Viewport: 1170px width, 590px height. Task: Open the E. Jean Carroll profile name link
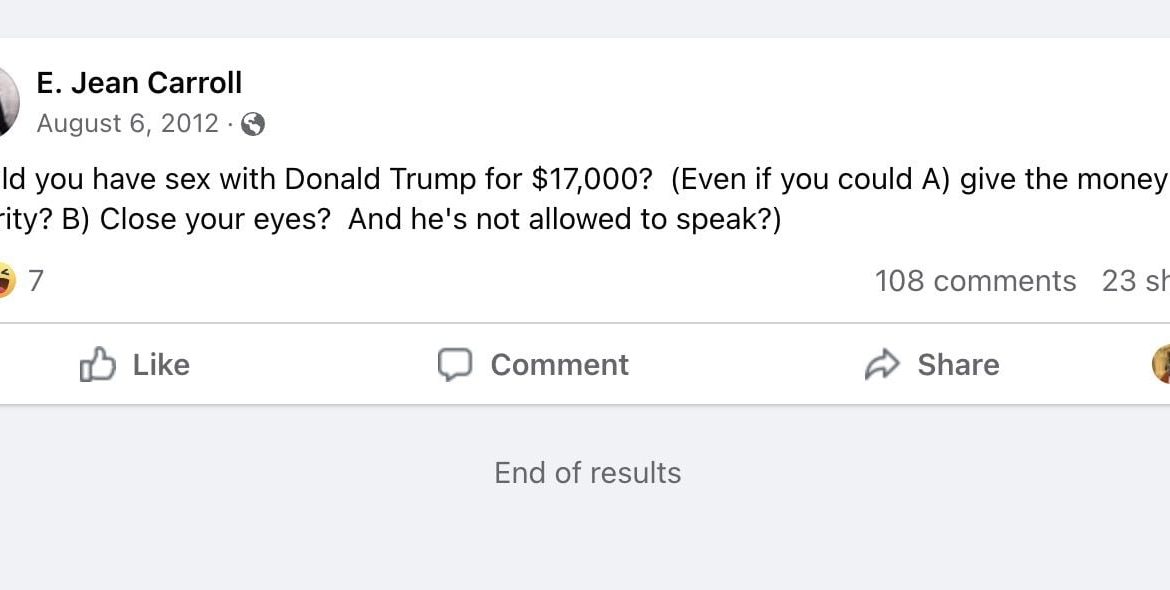(x=139, y=83)
